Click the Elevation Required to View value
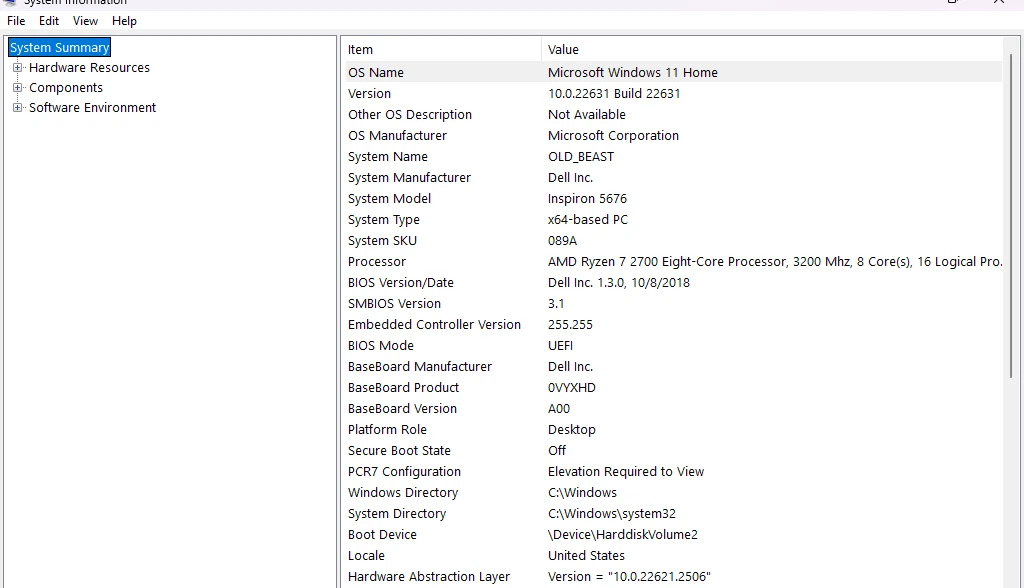The image size is (1024, 588). (x=626, y=472)
